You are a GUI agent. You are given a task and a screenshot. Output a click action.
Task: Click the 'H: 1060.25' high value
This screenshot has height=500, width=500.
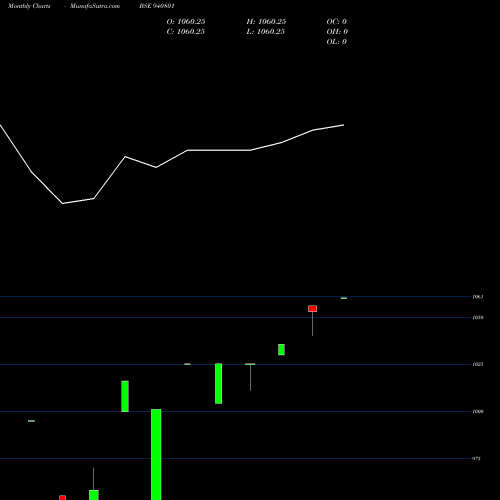(266, 22)
